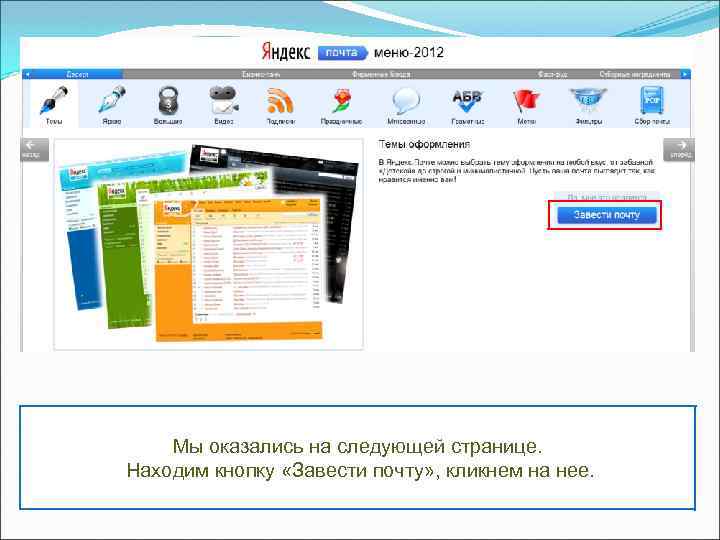Click the right scroll arrow on menu bar
720x540 pixels.
[x=686, y=74]
